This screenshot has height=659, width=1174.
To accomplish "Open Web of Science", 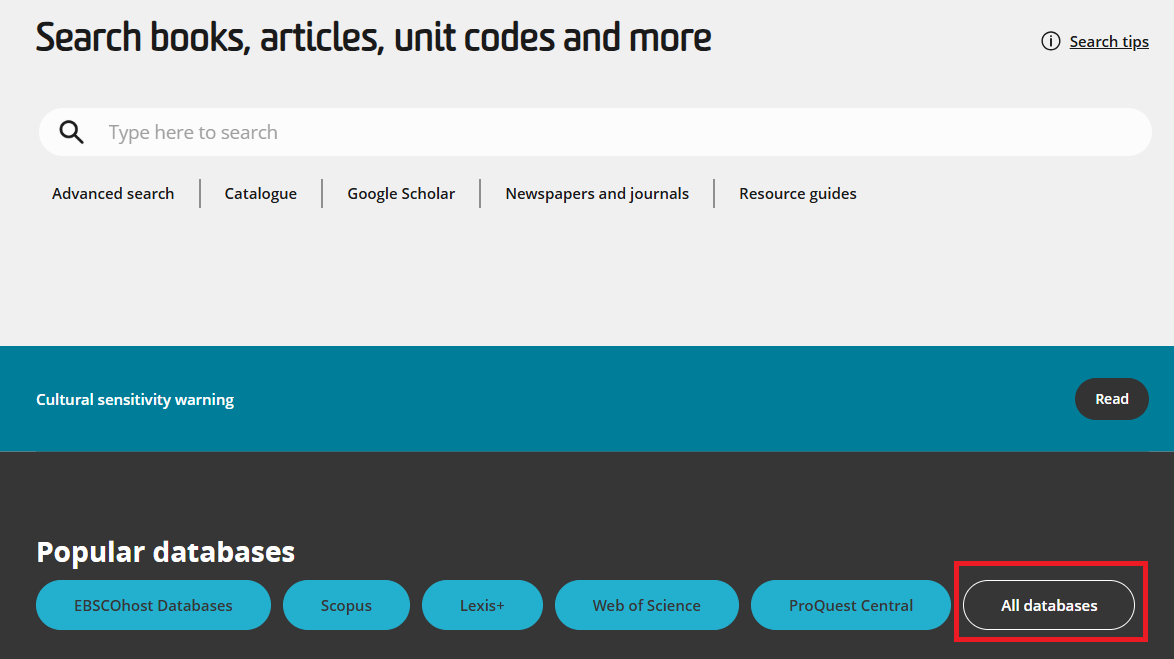I will 646,605.
